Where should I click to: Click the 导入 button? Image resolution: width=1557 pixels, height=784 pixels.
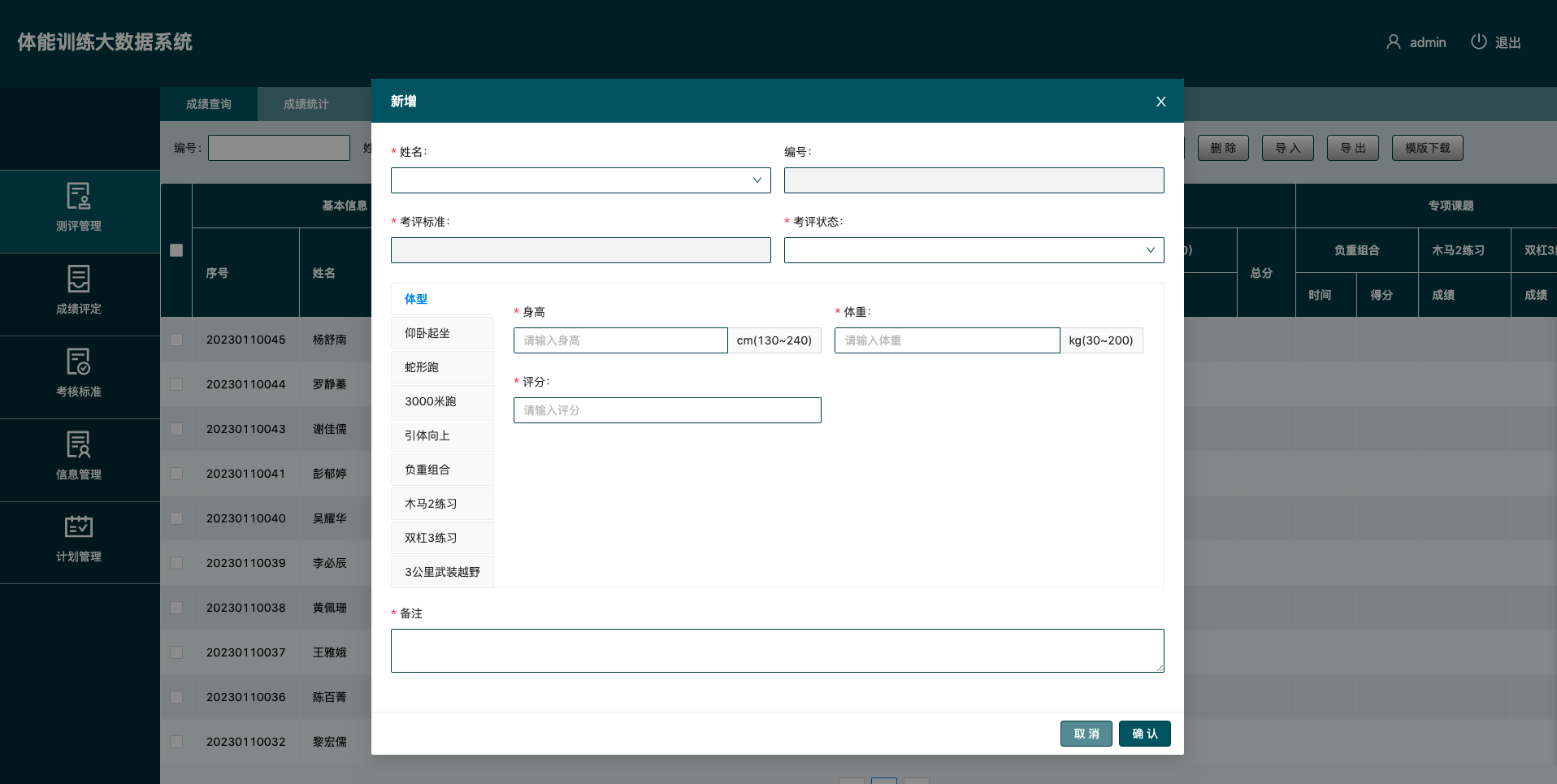click(x=1288, y=148)
